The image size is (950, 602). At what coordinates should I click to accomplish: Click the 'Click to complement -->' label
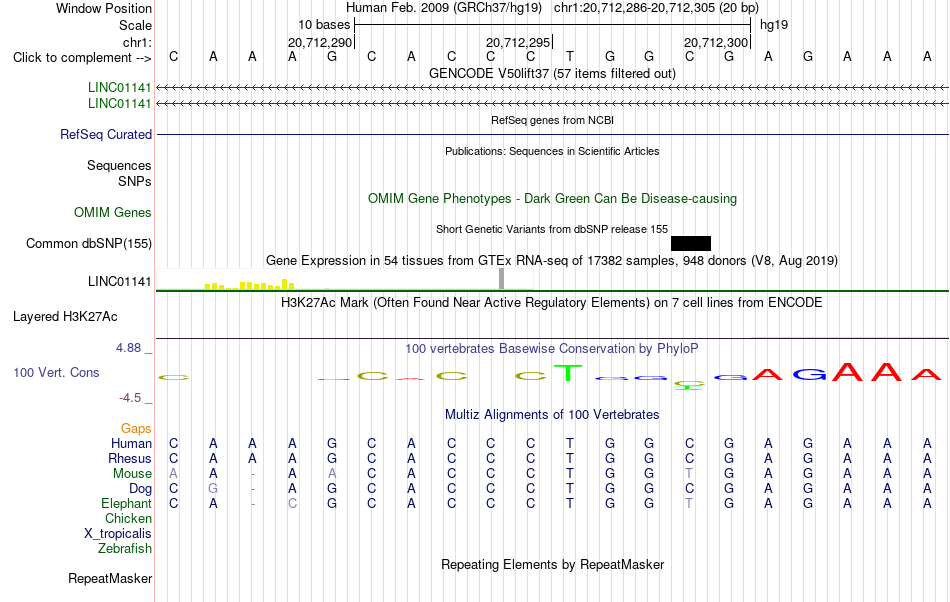tap(82, 58)
